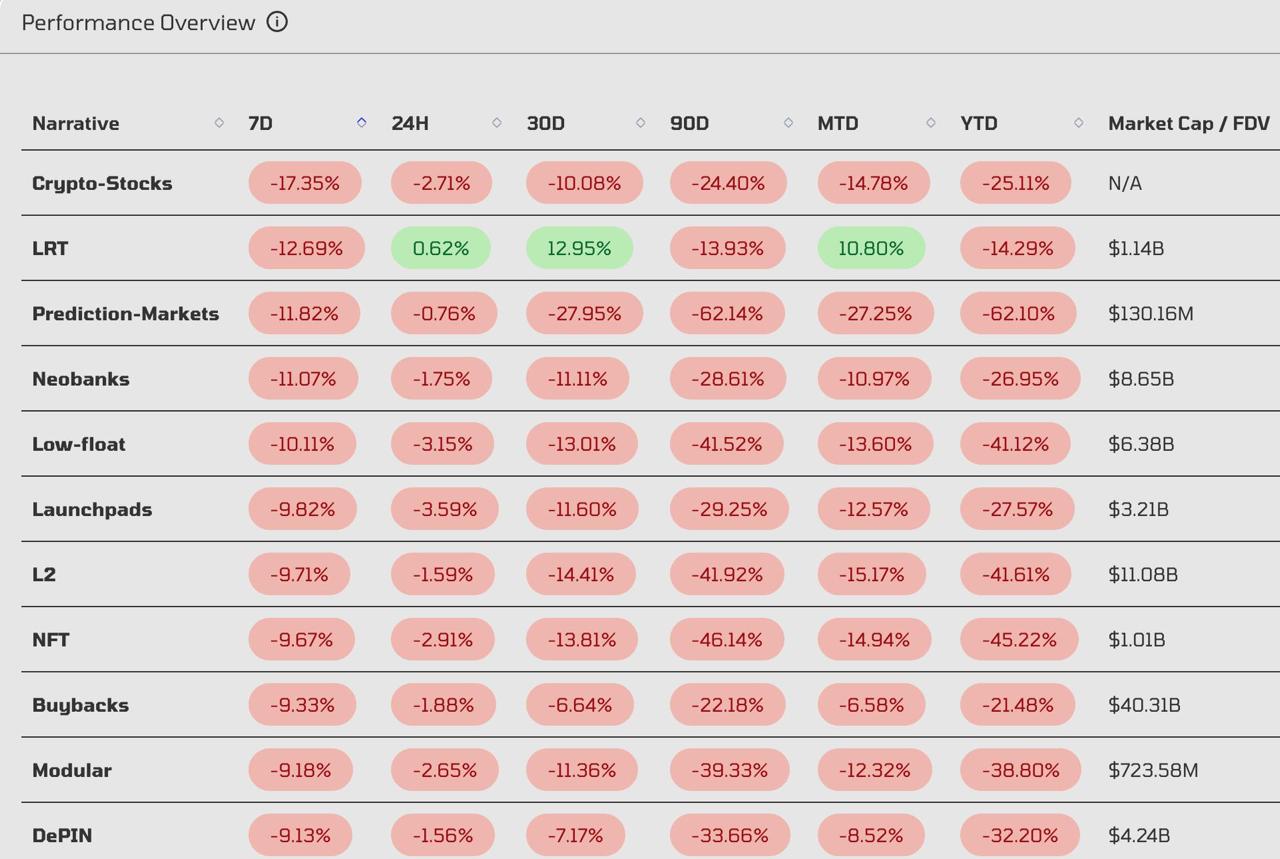
Task: Open the Prediction-Markets narrative
Action: pyautogui.click(x=125, y=313)
